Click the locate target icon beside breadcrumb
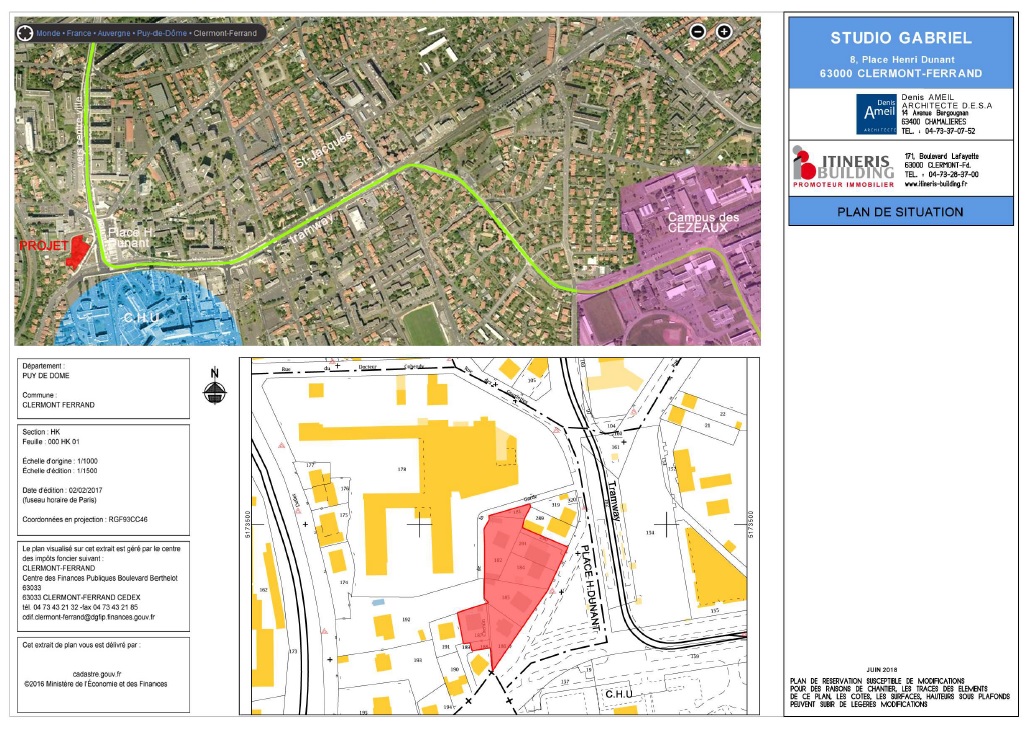1033x729 pixels. (x=24, y=33)
